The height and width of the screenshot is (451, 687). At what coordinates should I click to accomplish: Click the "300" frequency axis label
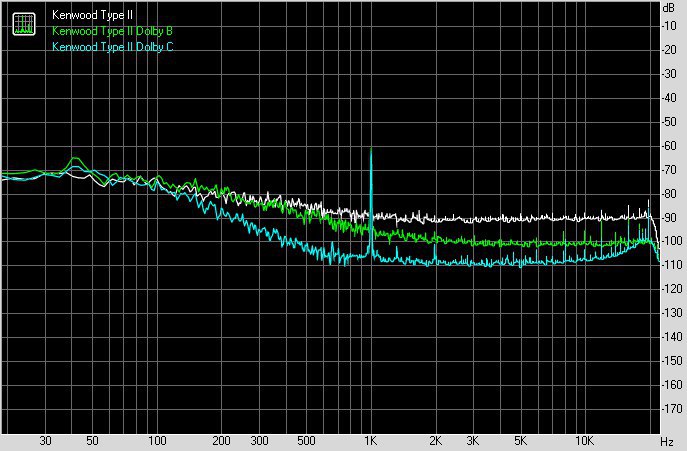point(259,441)
